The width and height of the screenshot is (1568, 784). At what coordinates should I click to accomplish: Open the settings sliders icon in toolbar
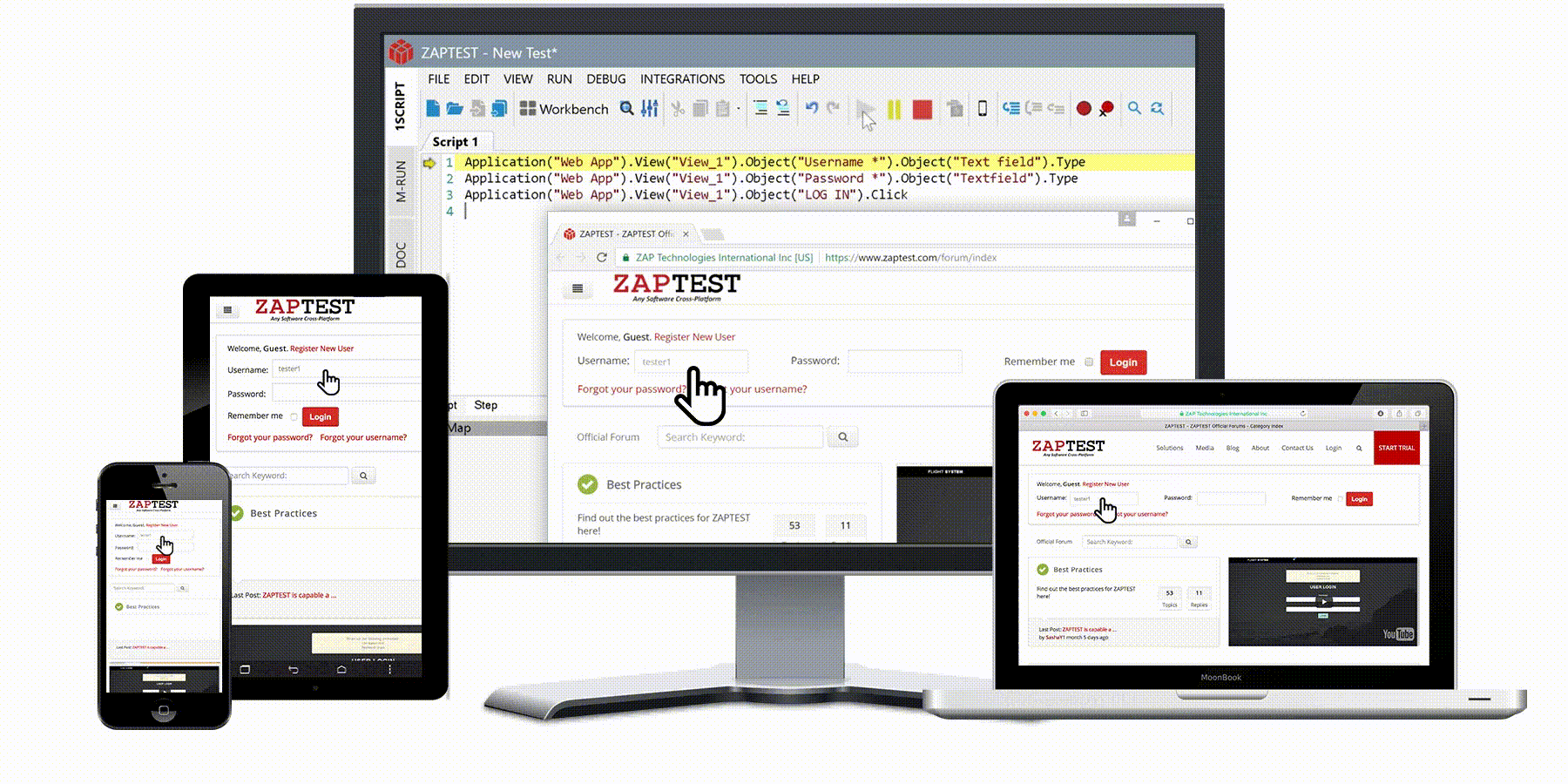coord(650,108)
